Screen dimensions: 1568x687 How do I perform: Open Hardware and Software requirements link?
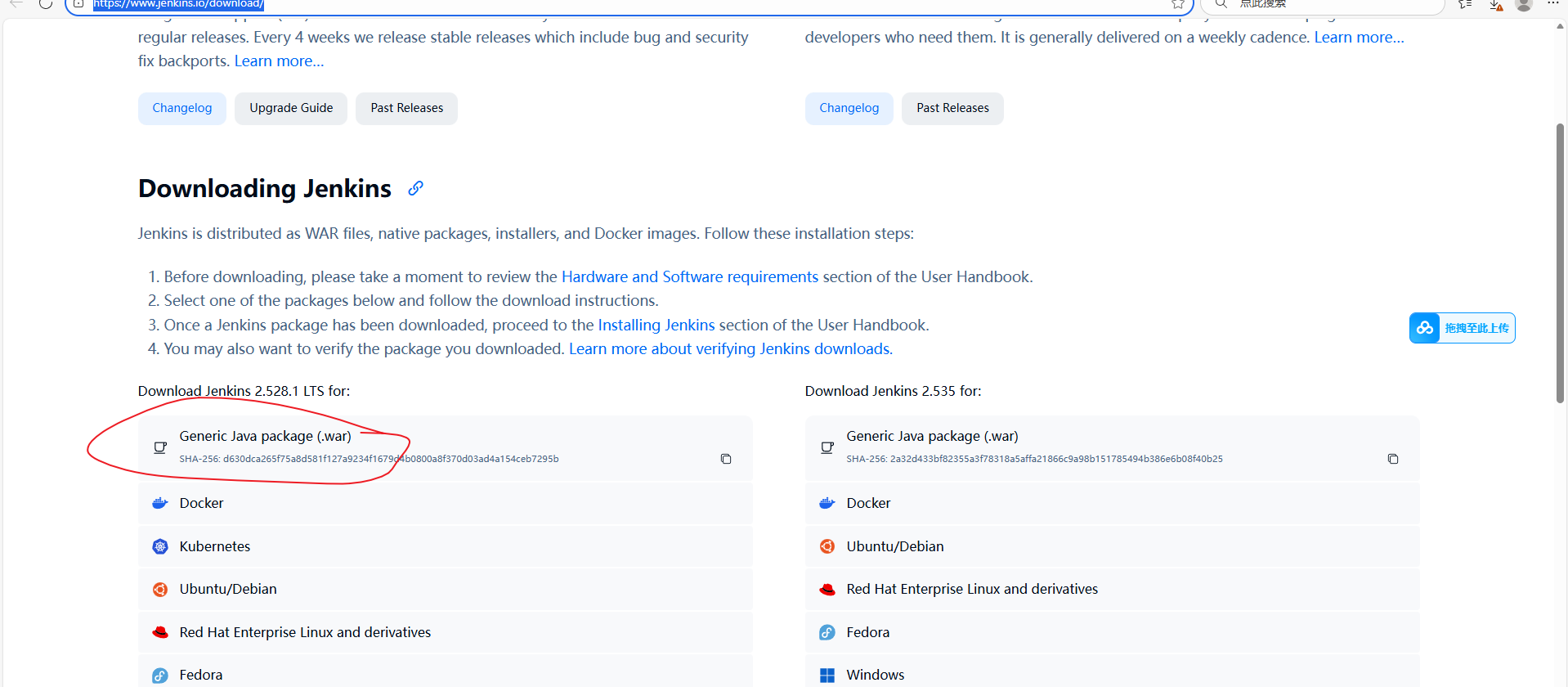click(x=689, y=277)
